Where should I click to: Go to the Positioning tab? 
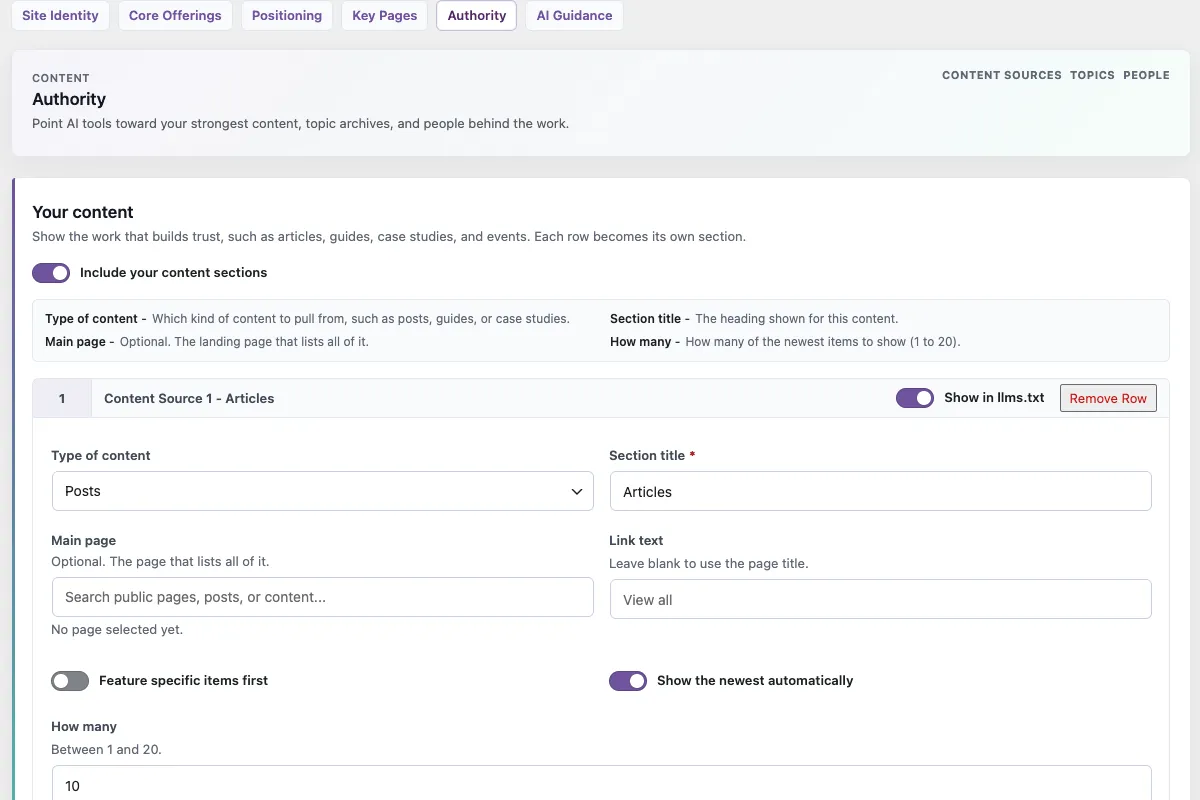click(x=287, y=15)
